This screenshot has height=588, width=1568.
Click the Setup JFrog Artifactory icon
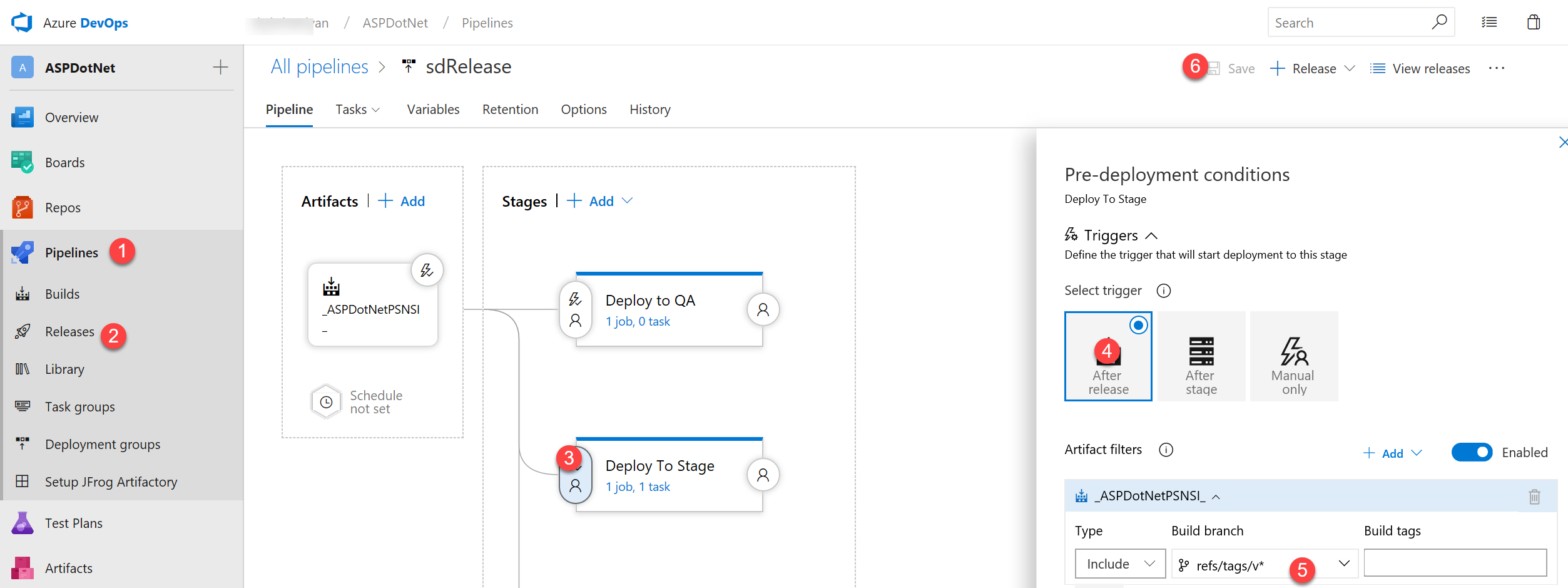[23, 481]
